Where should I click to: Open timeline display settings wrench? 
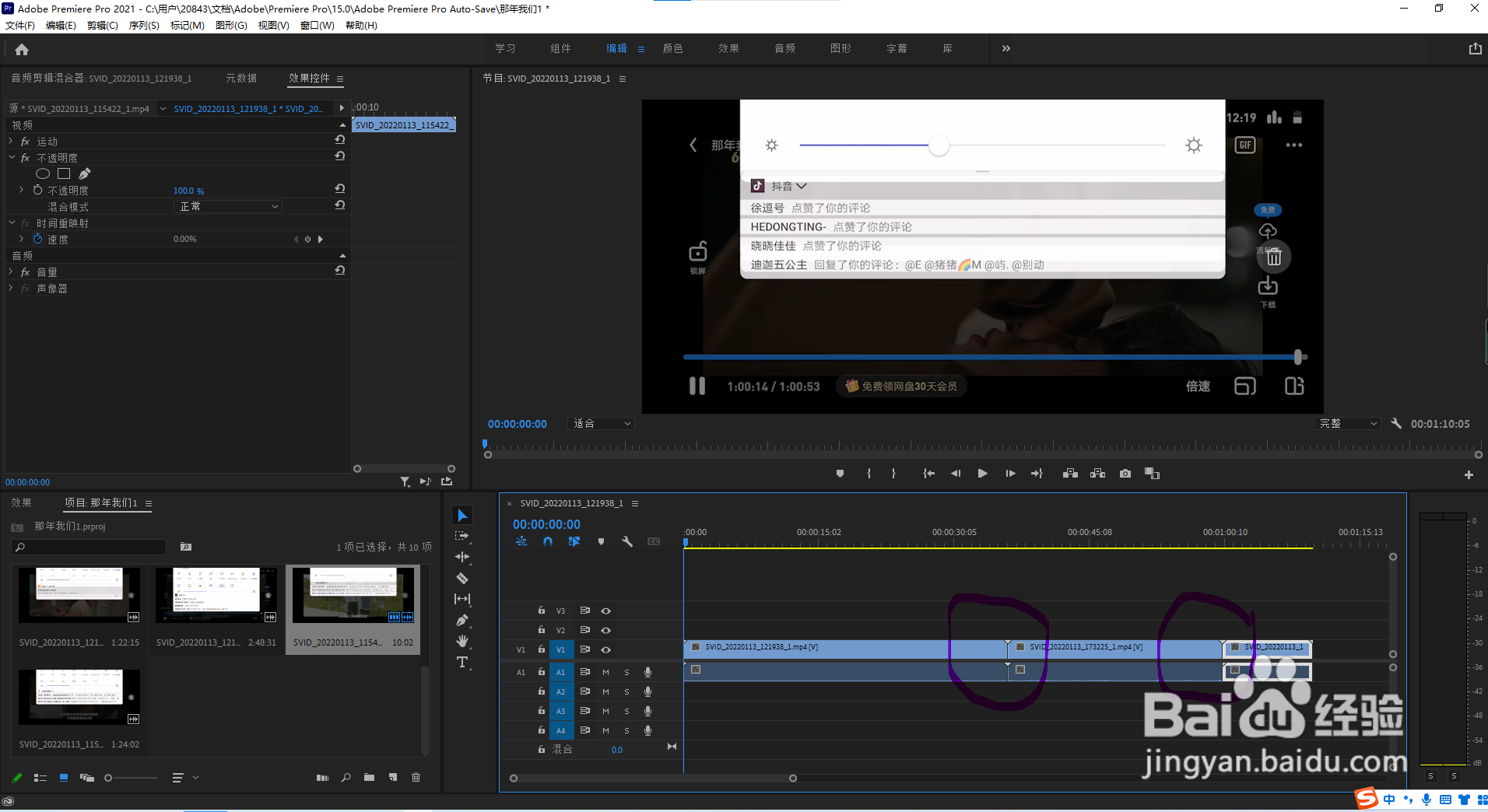point(627,541)
